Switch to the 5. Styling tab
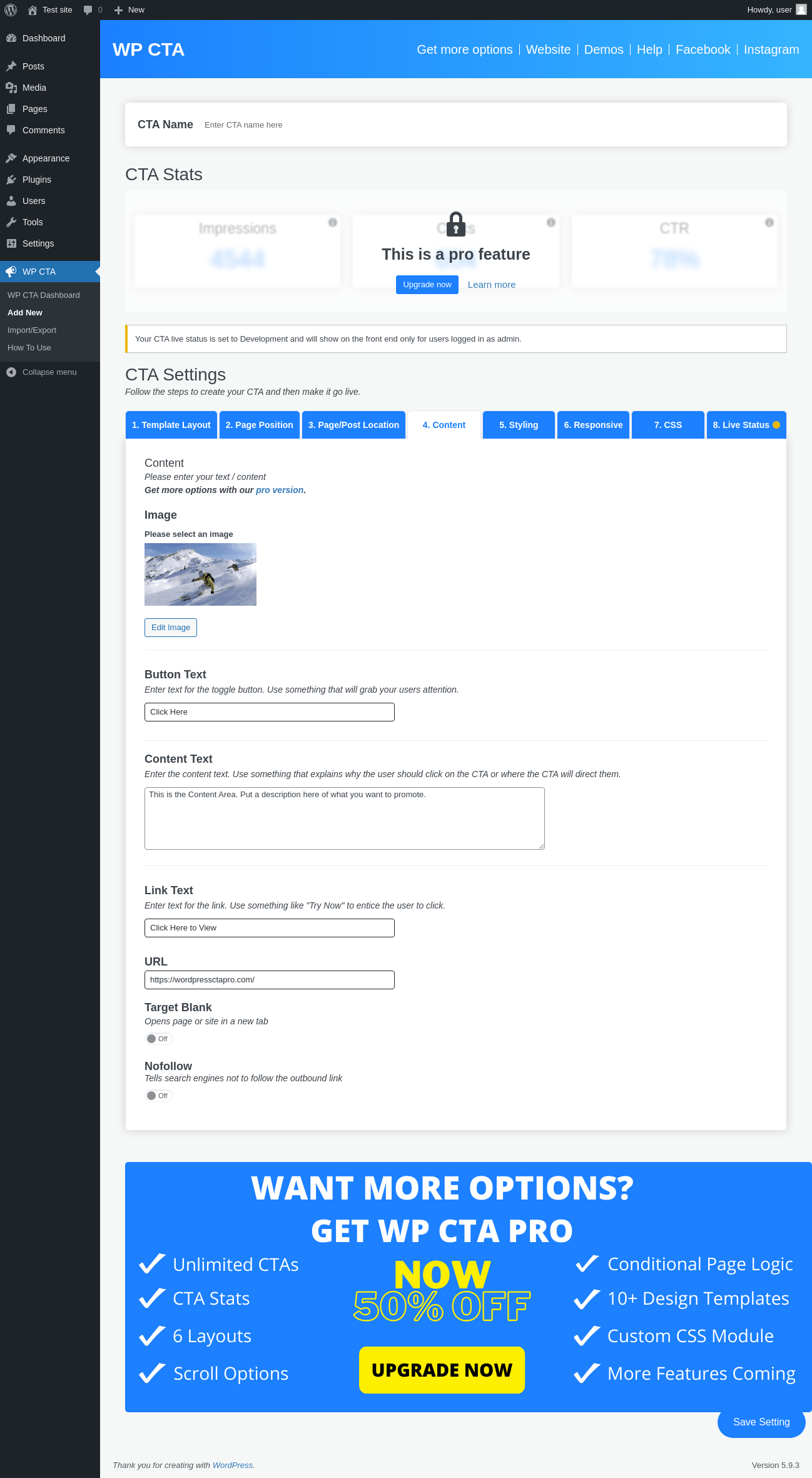The image size is (812, 1478). (519, 425)
